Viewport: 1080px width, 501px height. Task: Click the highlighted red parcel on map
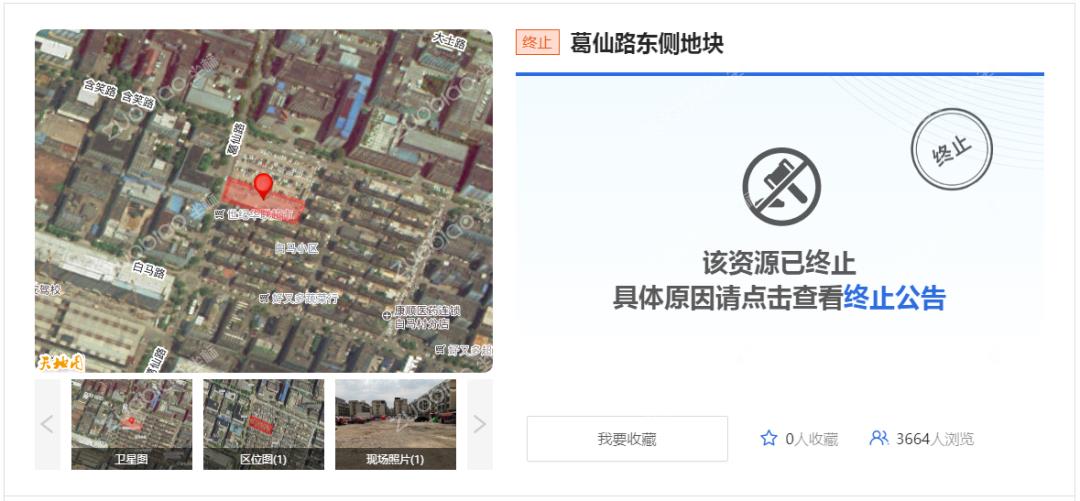click(263, 201)
